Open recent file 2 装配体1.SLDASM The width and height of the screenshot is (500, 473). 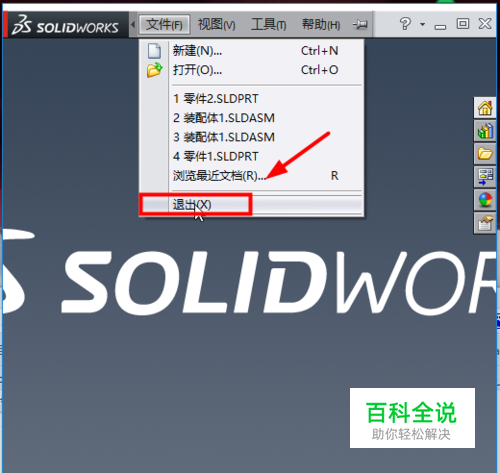point(251,118)
